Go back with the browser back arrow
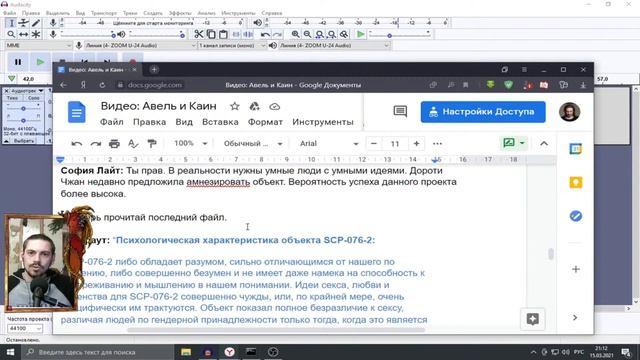The width and height of the screenshot is (640, 360). point(63,85)
